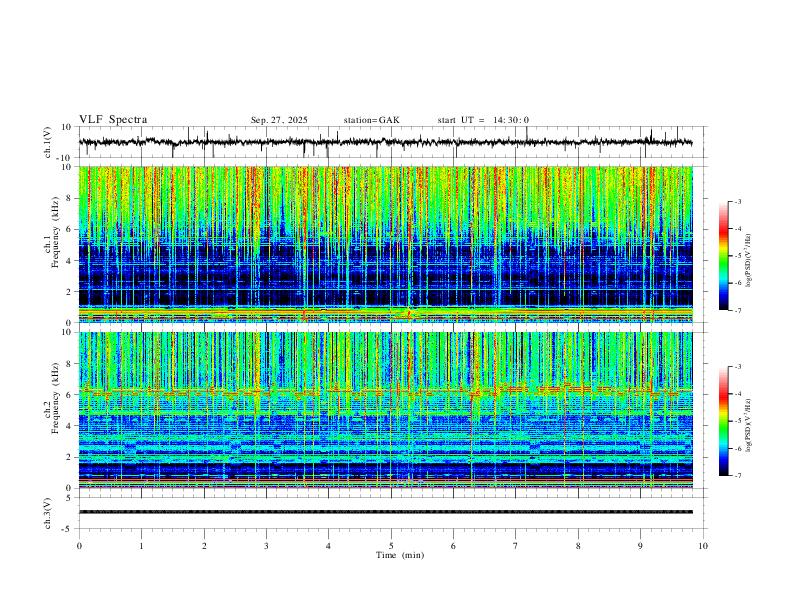Viewport: 792px width, 612px height.
Task: Click the "8" tick on the time axis
Action: point(578,546)
